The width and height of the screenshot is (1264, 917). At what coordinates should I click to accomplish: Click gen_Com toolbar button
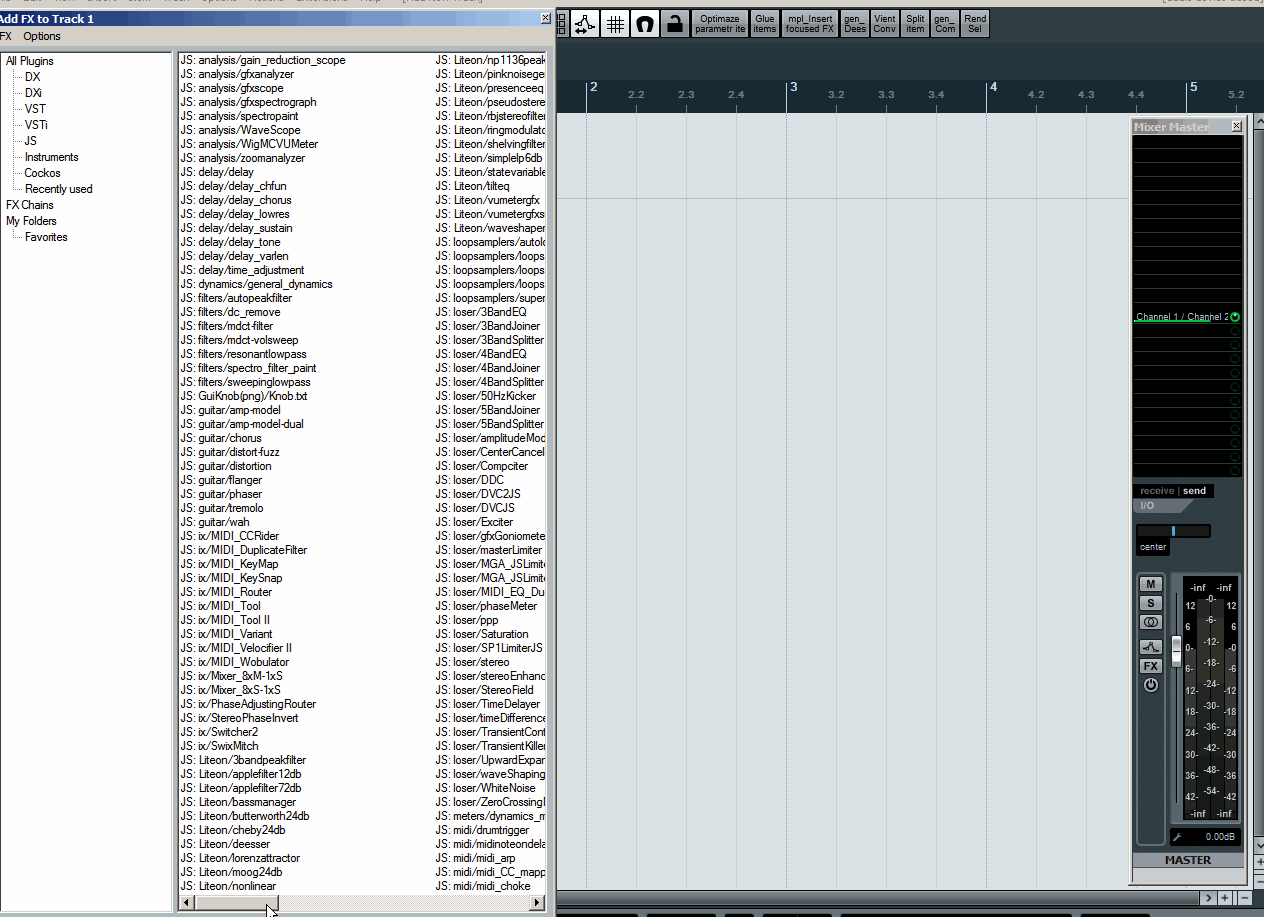point(945,24)
